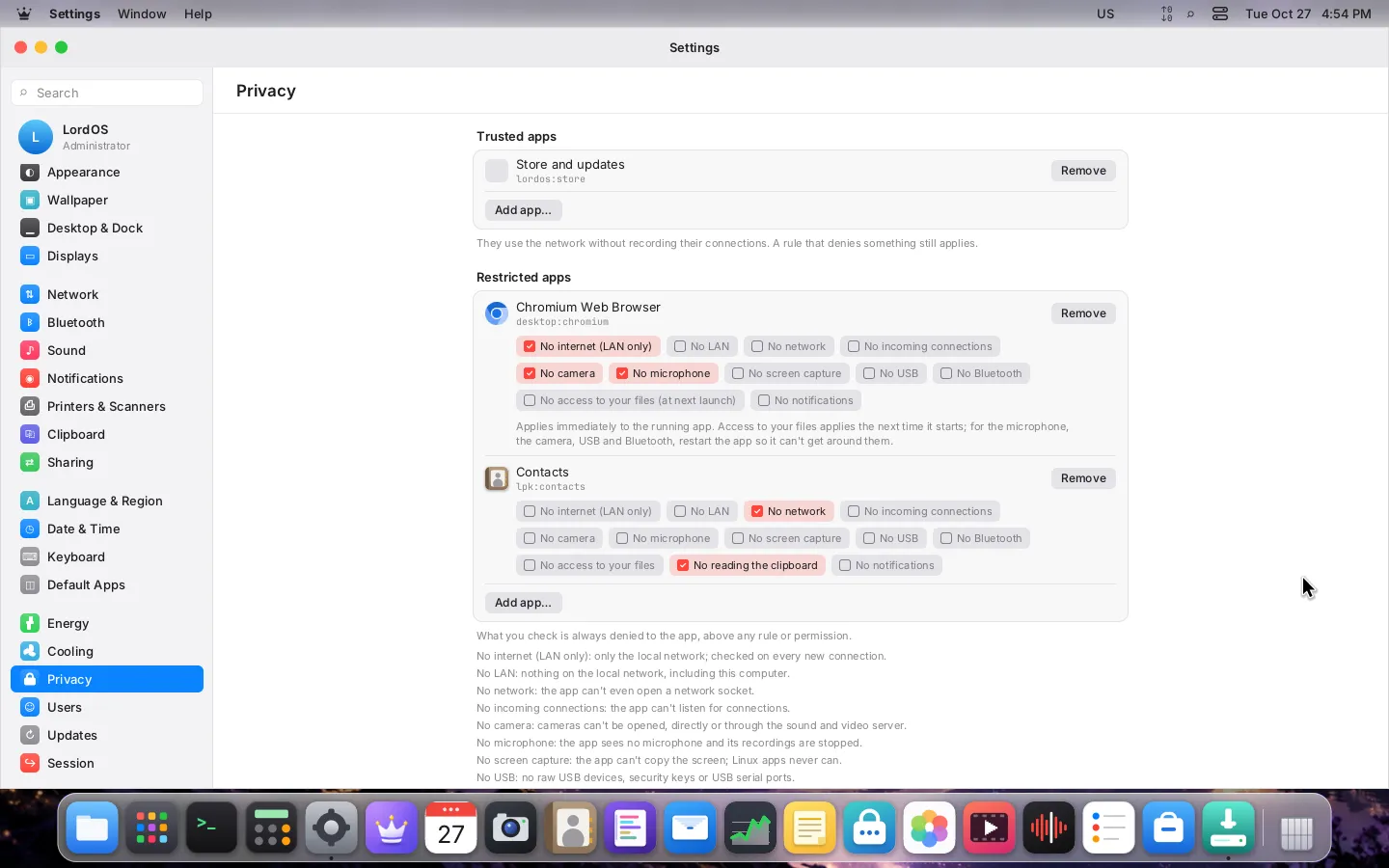The width and height of the screenshot is (1389, 868).
Task: Open the US keyboard layout menu
Action: (x=1105, y=14)
